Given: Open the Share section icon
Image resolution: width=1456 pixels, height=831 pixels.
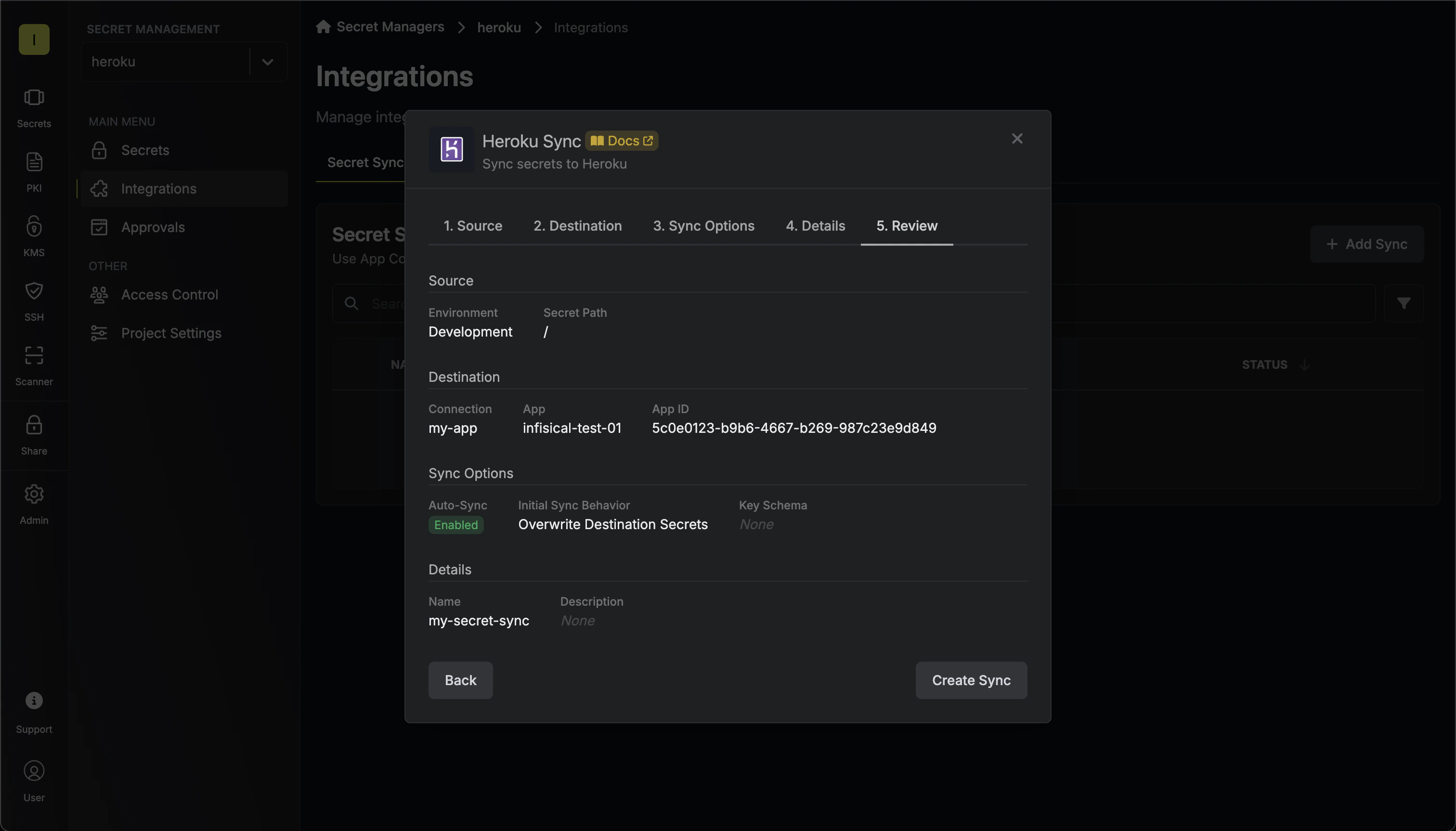Looking at the screenshot, I should pyautogui.click(x=34, y=425).
